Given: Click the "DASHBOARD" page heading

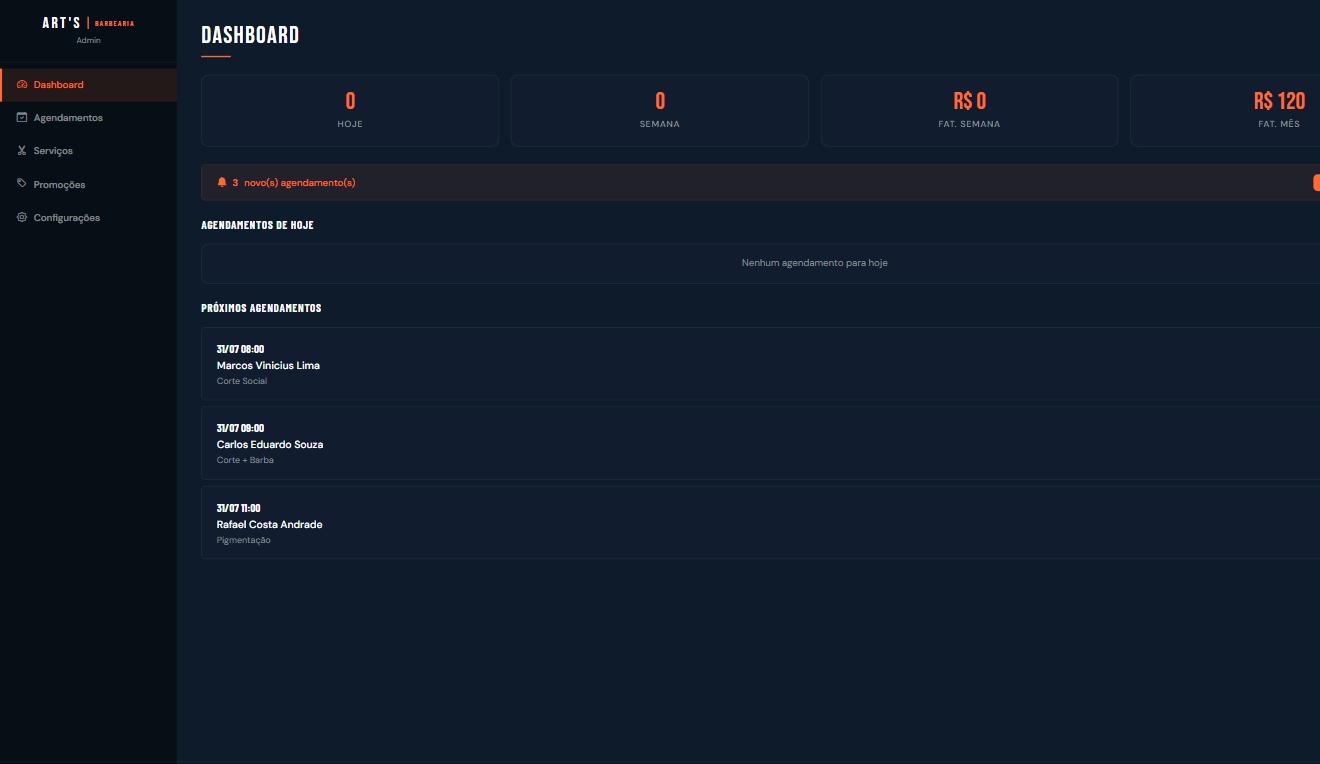Looking at the screenshot, I should [250, 35].
